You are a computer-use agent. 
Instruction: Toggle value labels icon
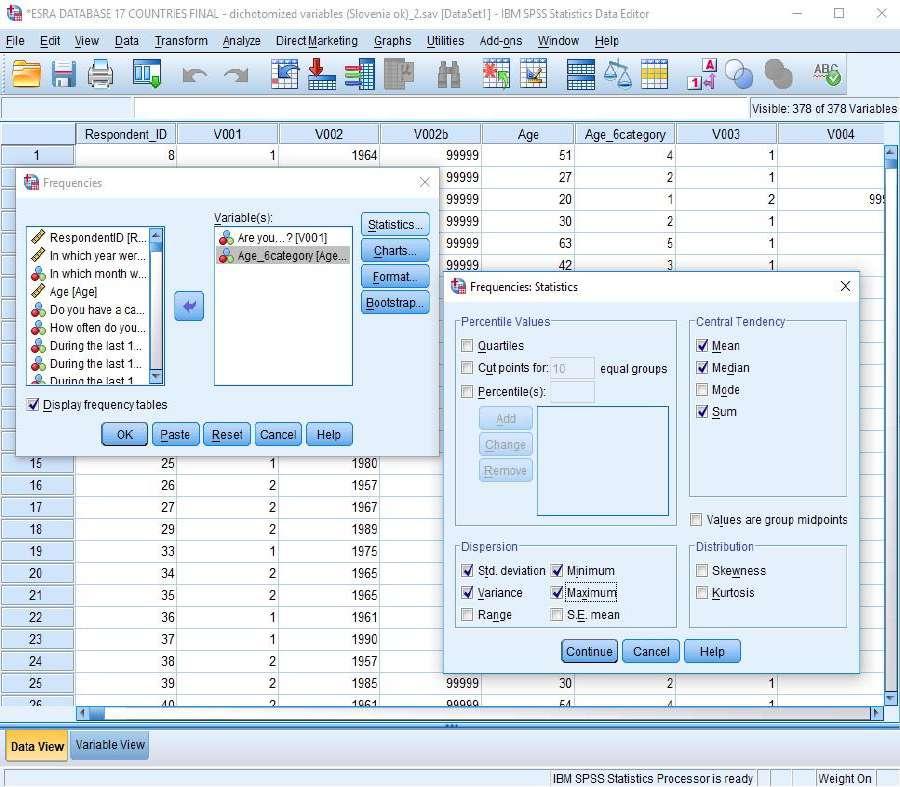coord(702,74)
